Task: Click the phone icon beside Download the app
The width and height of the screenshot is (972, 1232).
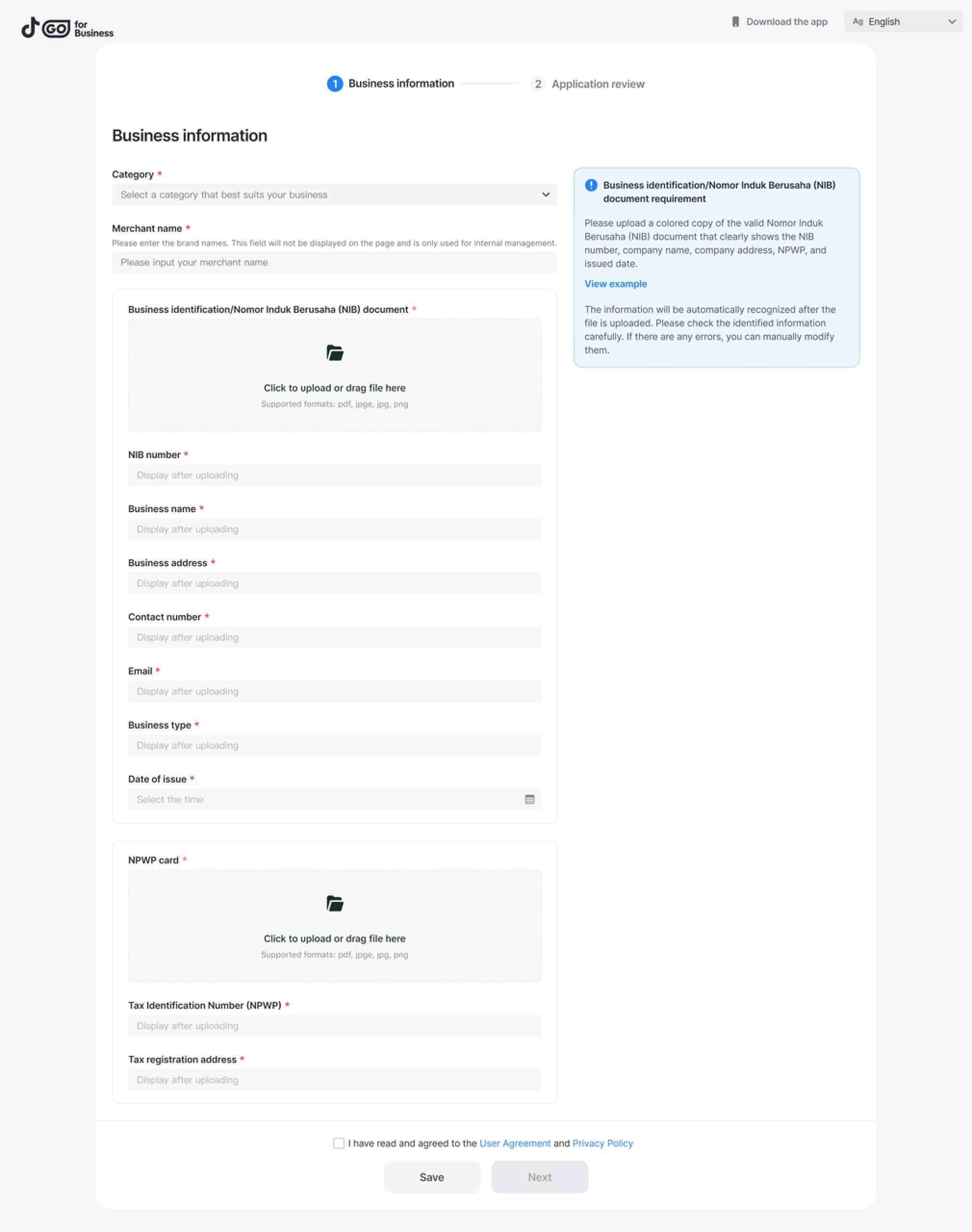Action: [735, 22]
